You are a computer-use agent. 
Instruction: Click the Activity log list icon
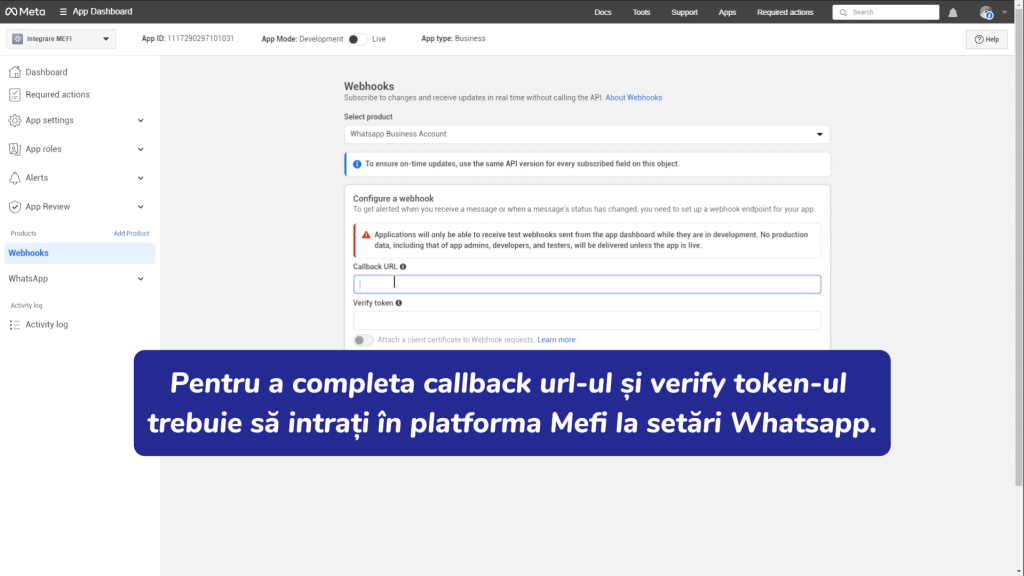pos(14,325)
